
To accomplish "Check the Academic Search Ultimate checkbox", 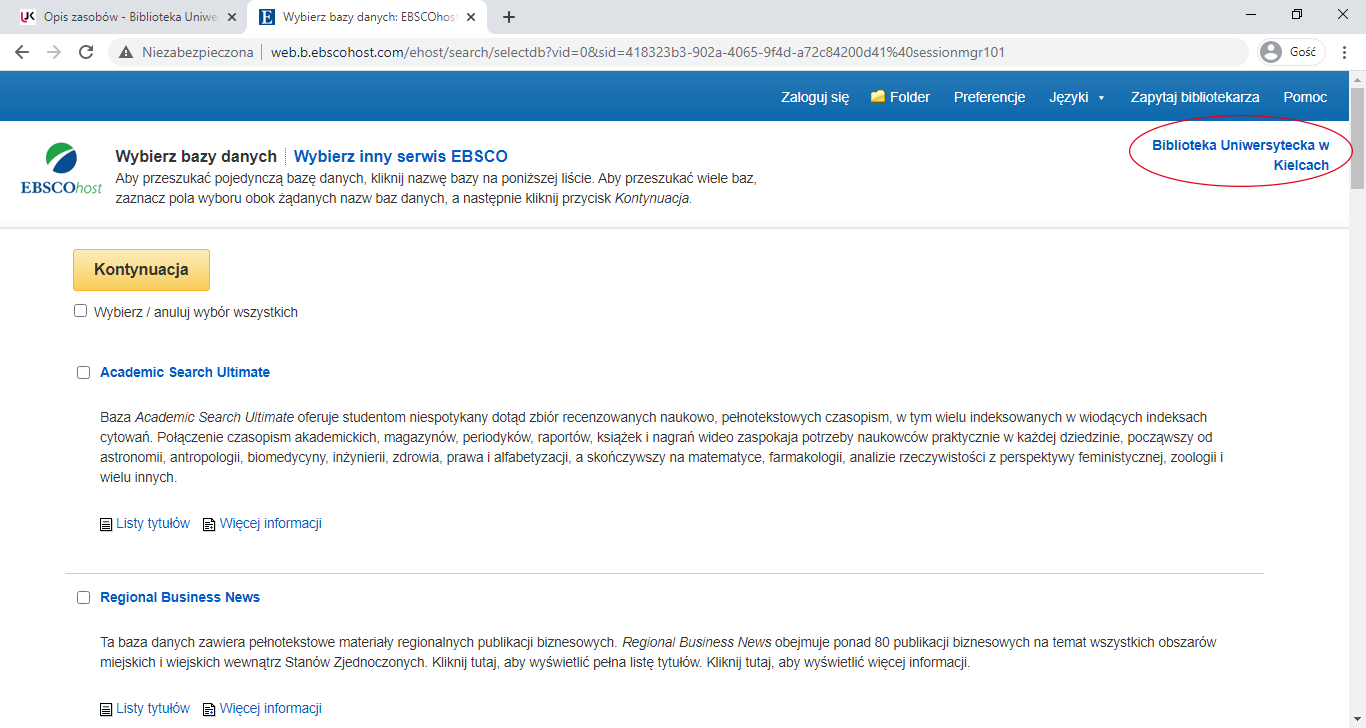I will coord(84,373).
